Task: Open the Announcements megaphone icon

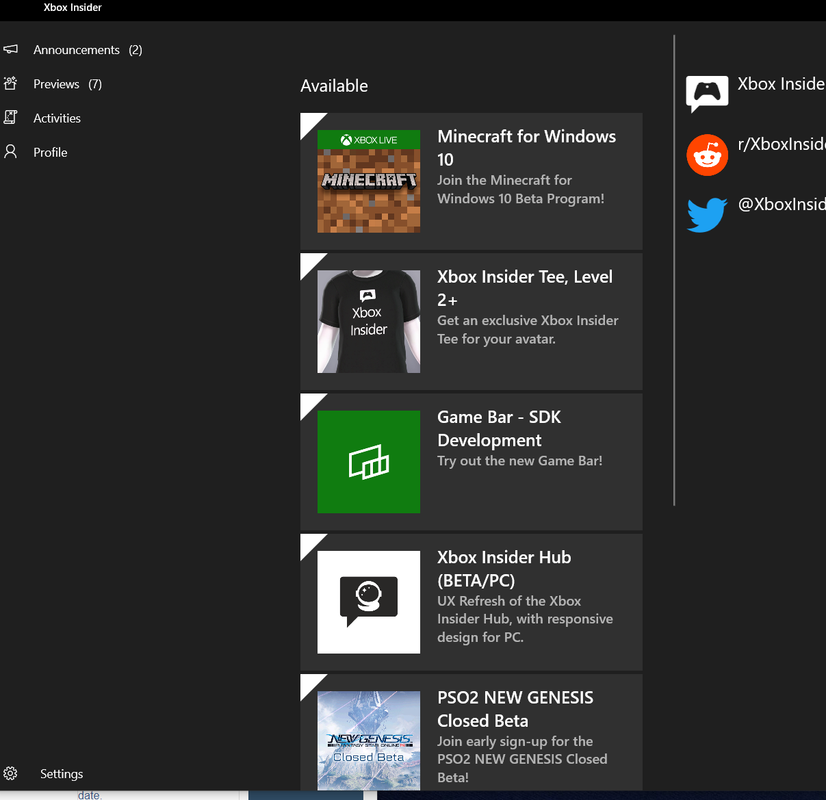Action: tap(11, 50)
